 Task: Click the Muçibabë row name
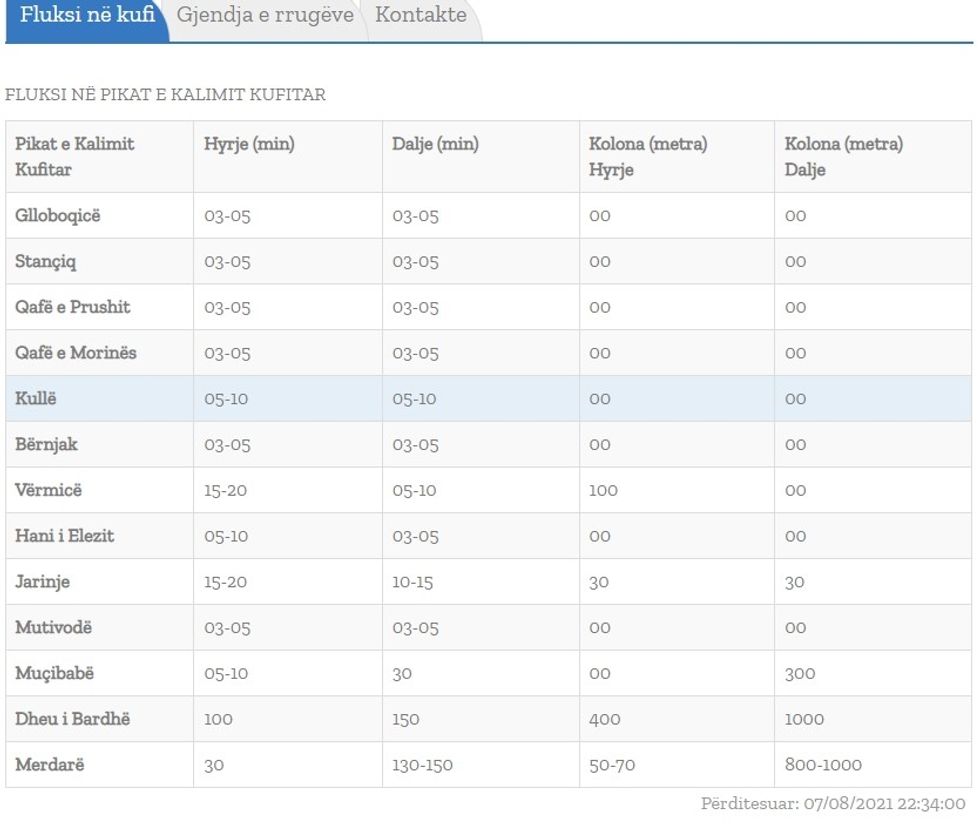pyautogui.click(x=55, y=673)
